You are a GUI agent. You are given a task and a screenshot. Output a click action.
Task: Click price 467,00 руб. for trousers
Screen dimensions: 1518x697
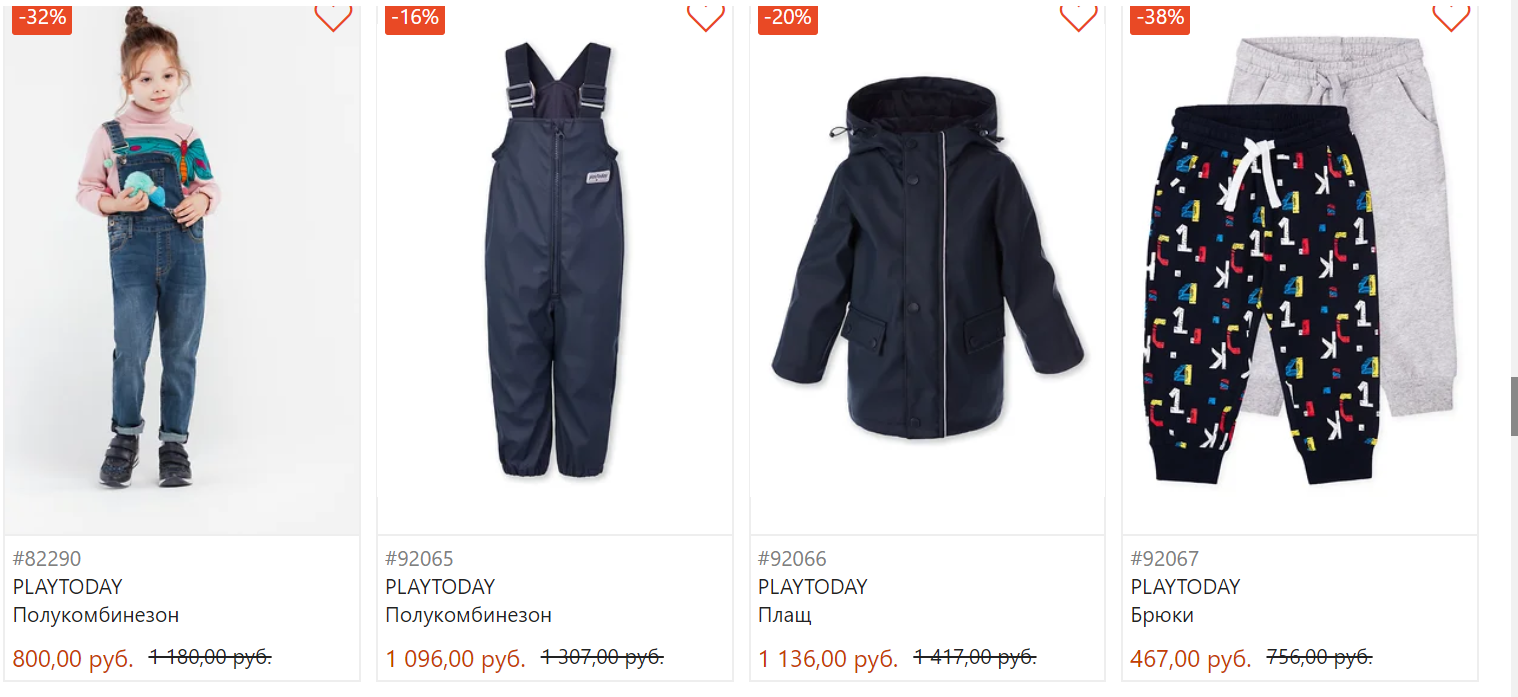coord(1190,660)
